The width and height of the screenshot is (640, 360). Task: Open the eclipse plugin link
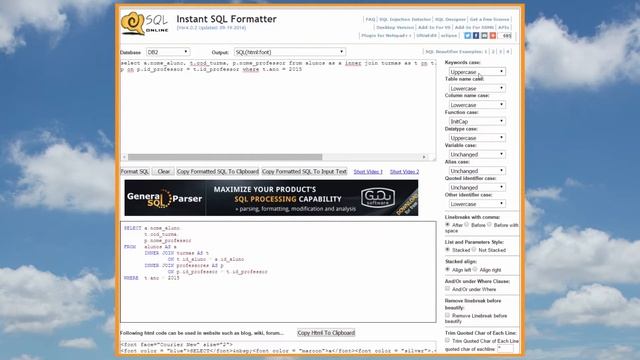[x=449, y=36]
